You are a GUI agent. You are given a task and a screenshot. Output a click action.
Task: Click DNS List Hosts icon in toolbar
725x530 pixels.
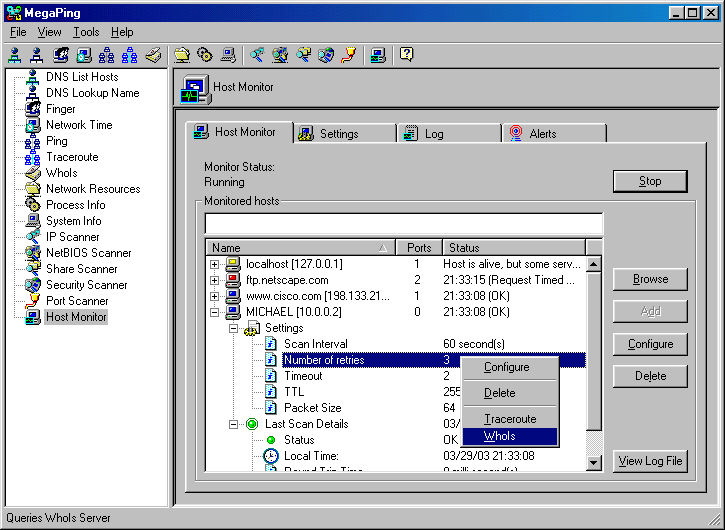coord(15,55)
